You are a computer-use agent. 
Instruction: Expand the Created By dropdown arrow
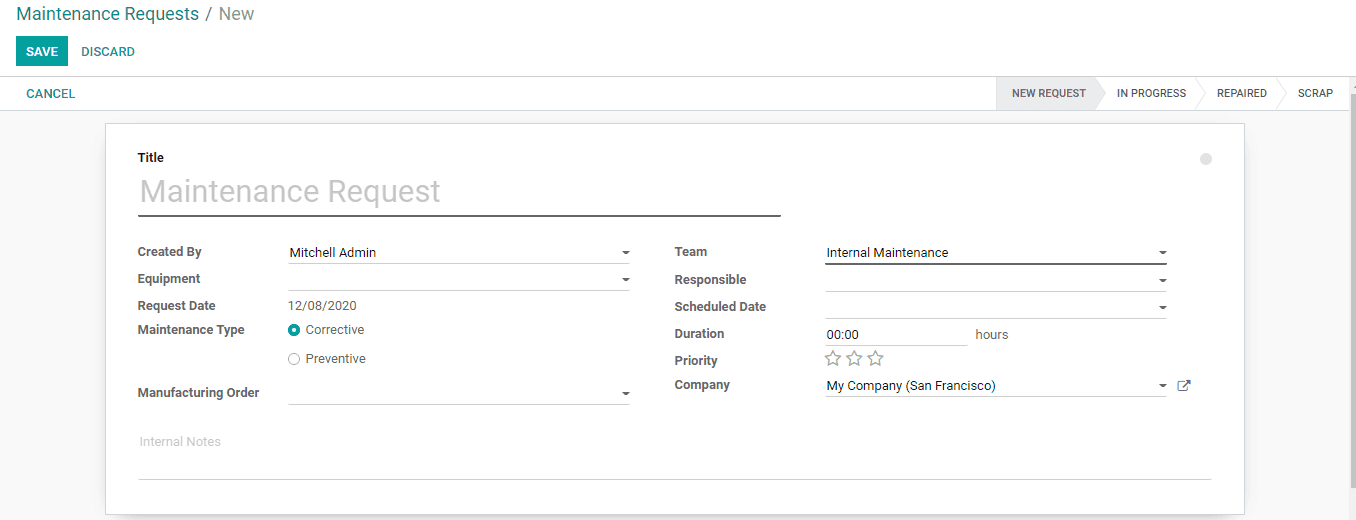click(625, 253)
